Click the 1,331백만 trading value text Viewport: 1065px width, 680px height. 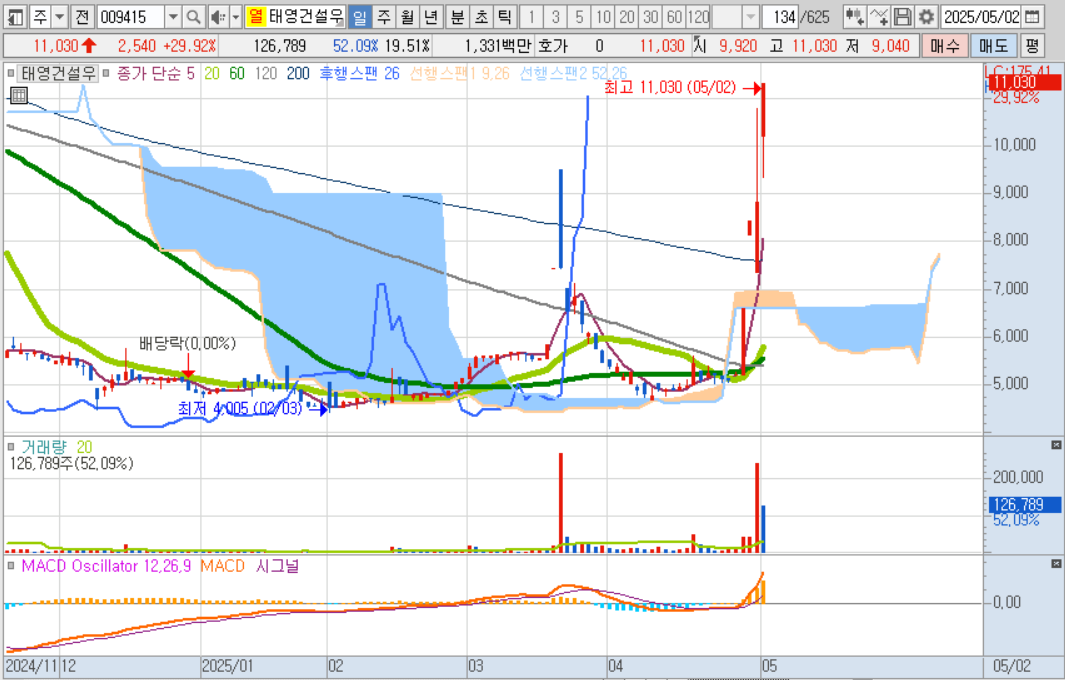coord(497,46)
